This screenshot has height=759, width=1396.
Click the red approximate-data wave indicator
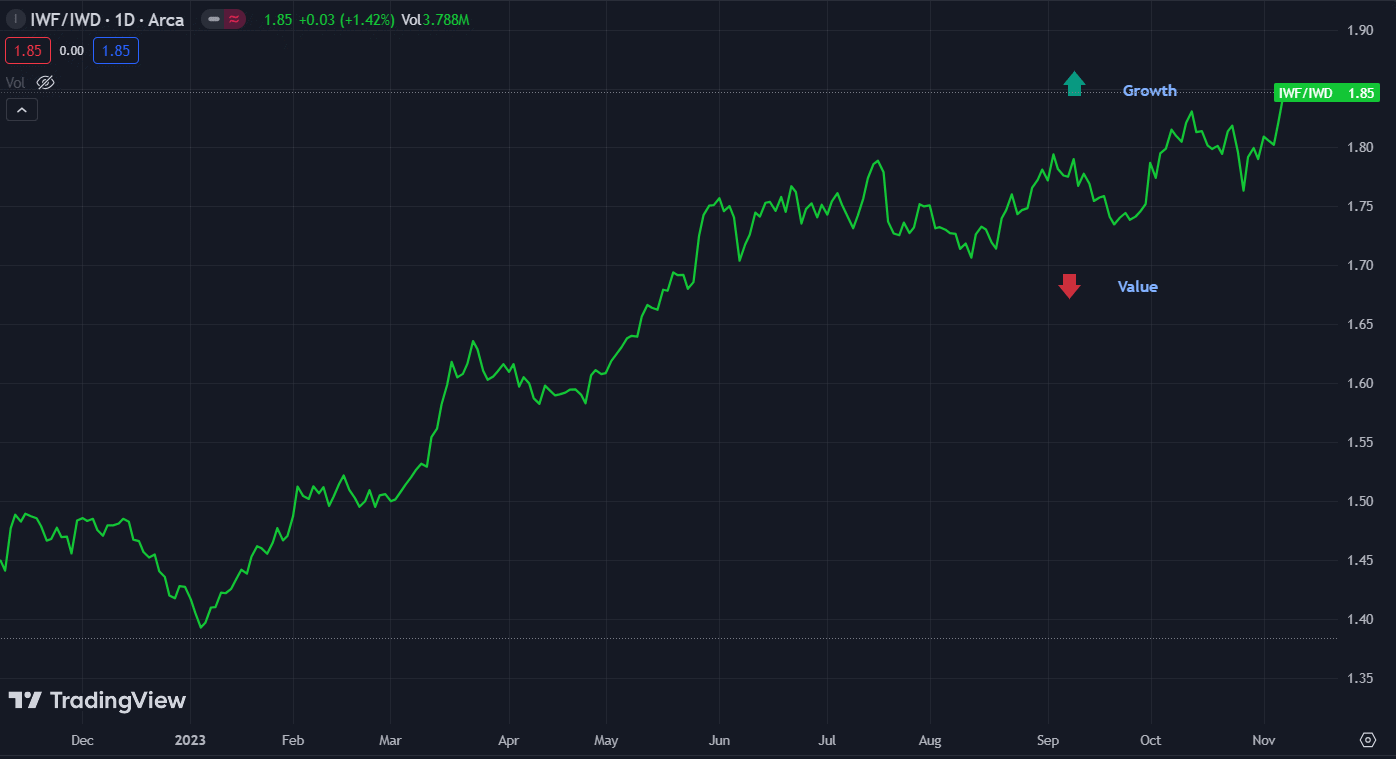pos(234,19)
